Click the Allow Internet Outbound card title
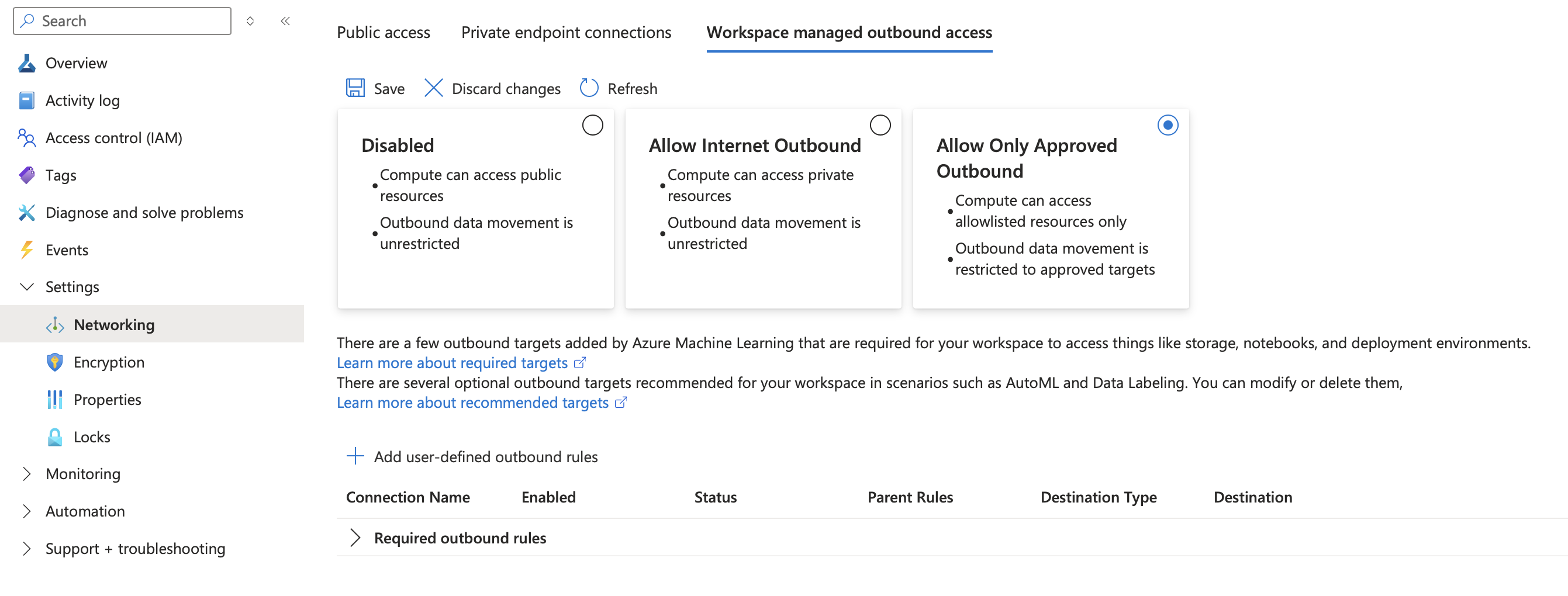Image resolution: width=1568 pixels, height=596 pixels. click(755, 145)
